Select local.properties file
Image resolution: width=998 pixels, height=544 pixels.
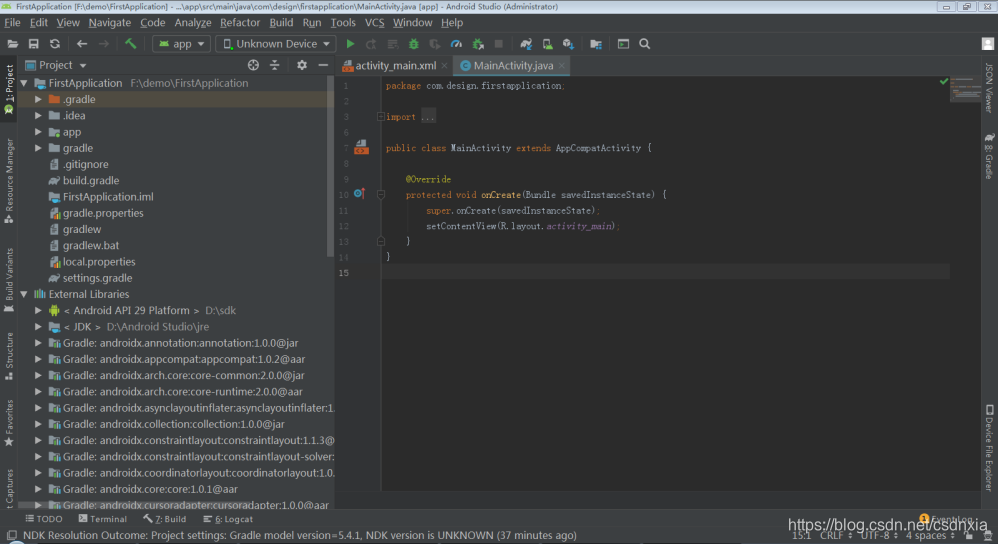point(99,262)
